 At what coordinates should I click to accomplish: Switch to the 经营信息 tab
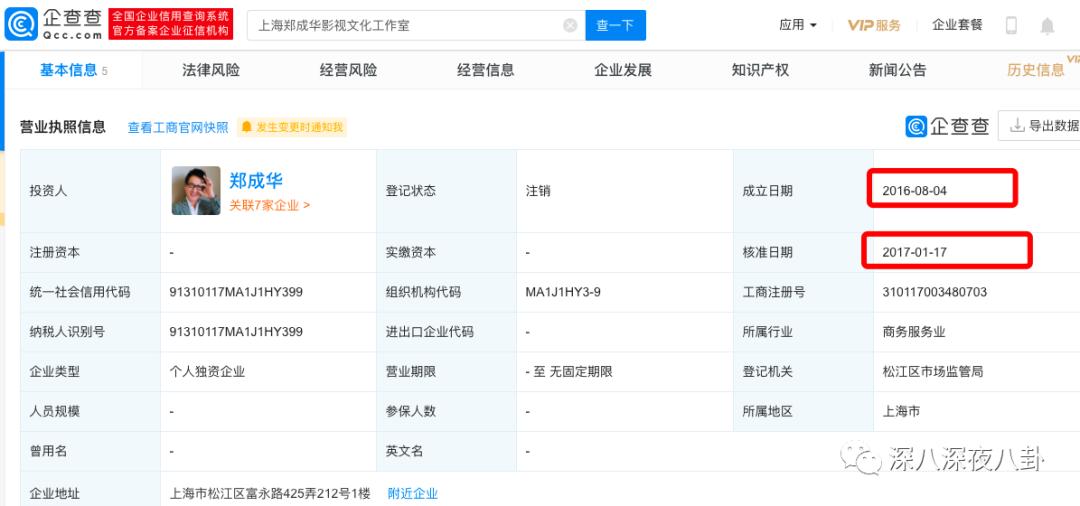pos(486,70)
